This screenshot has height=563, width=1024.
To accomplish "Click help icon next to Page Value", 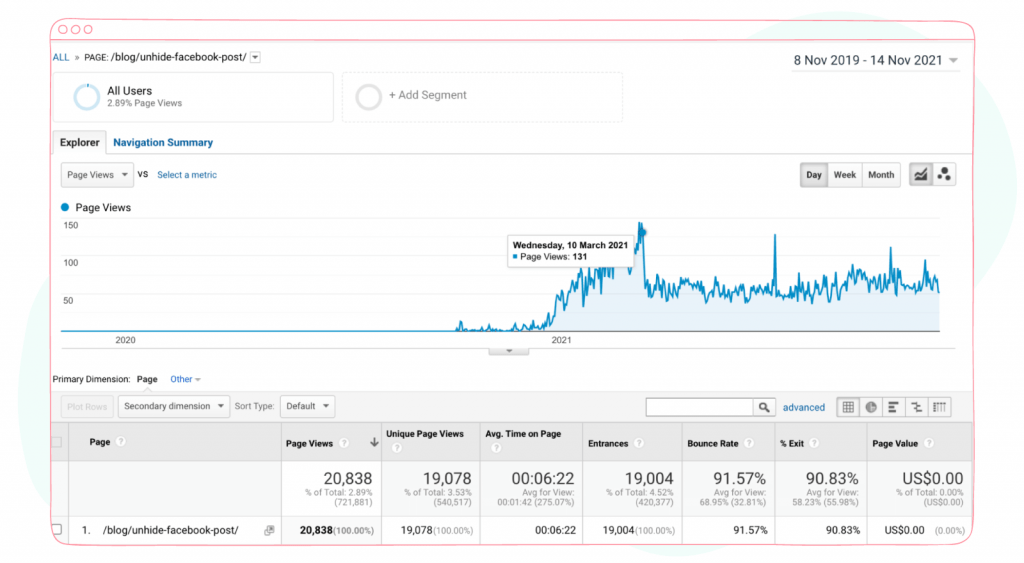I will pos(929,443).
